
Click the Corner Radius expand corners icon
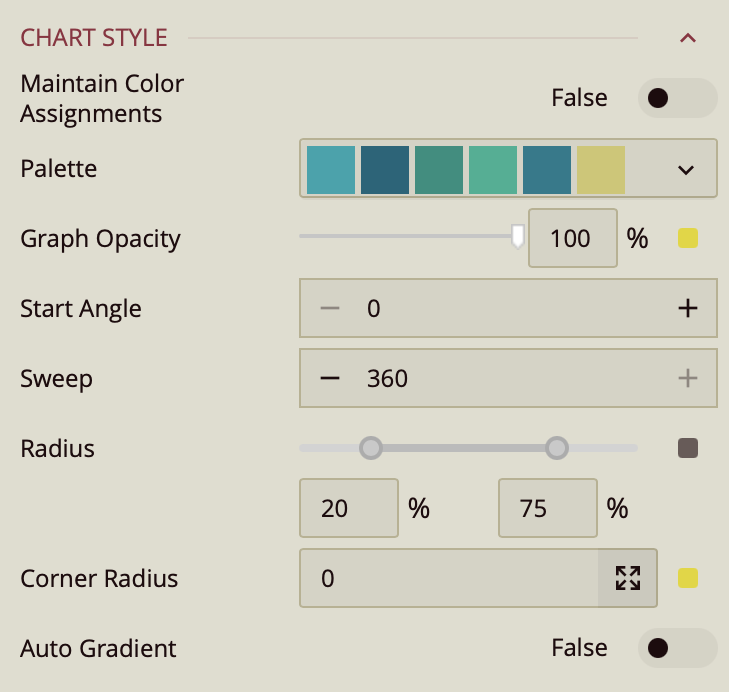[x=627, y=578]
